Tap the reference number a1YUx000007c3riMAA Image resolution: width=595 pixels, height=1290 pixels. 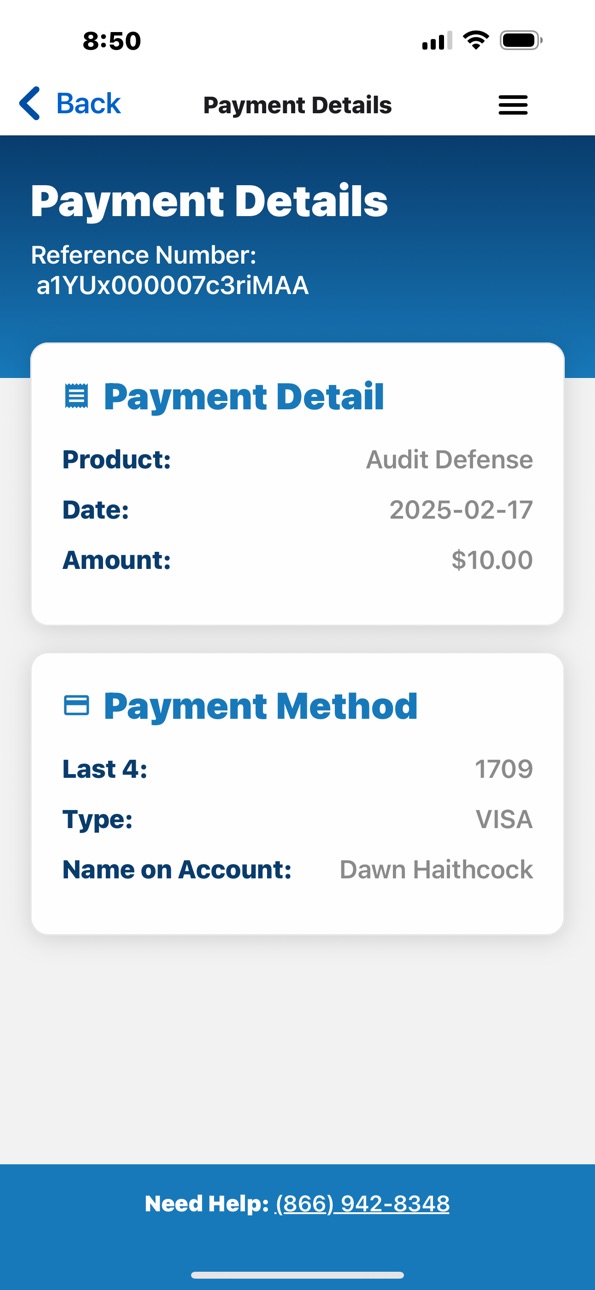click(x=172, y=286)
